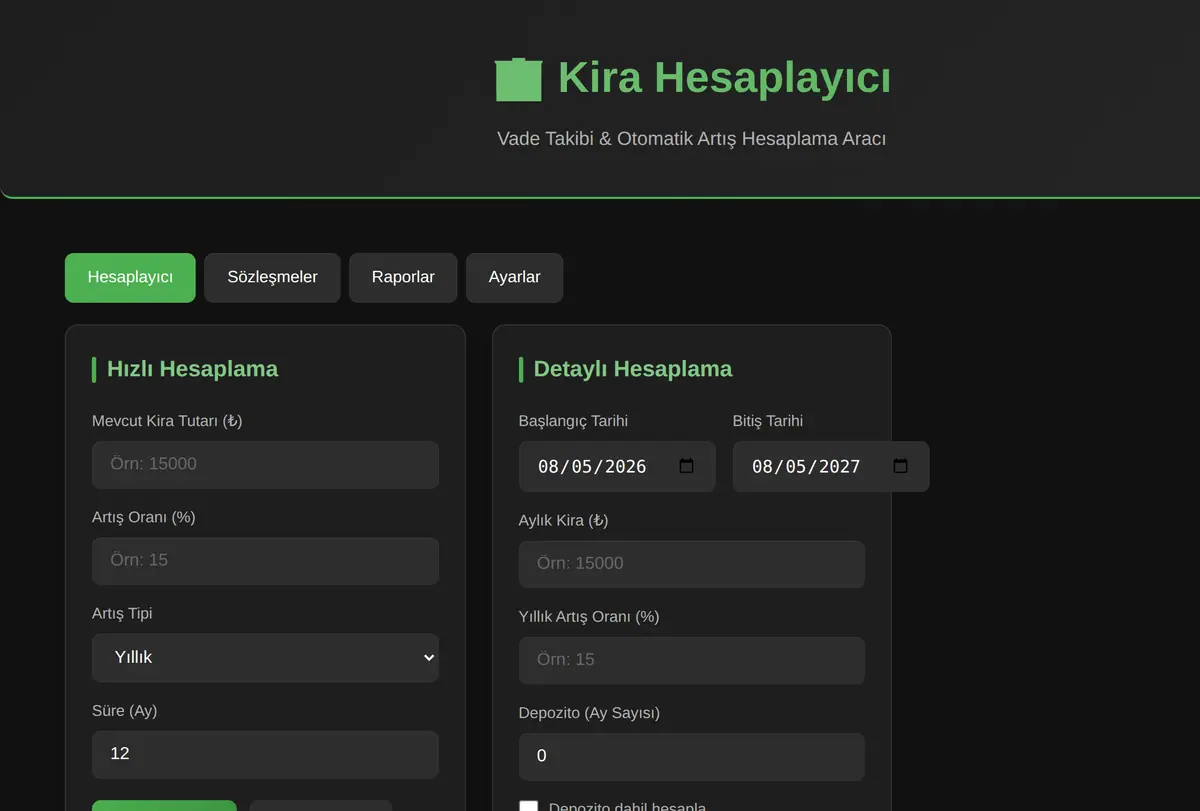Click the Bitiş Tarihi label
The image size is (1200, 811).
point(768,421)
